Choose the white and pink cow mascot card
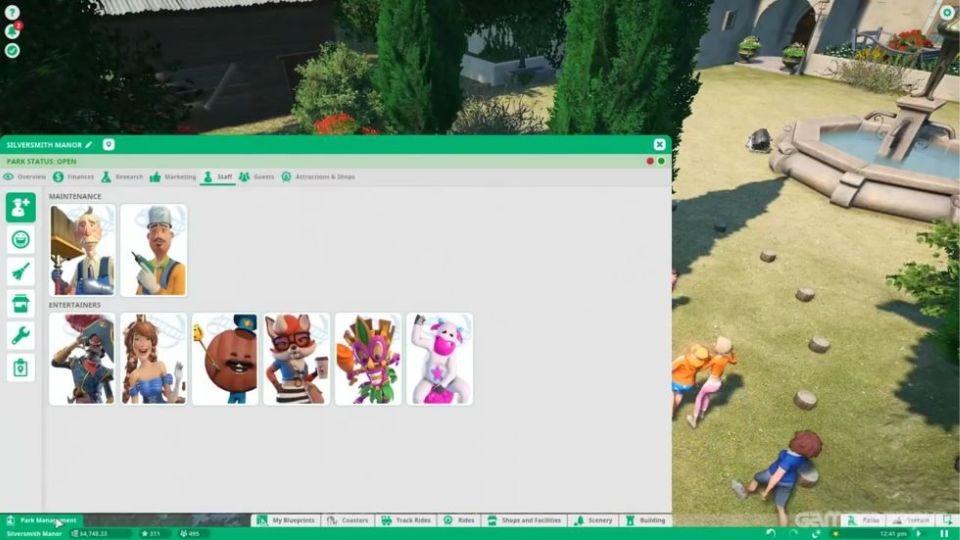 tap(440, 359)
